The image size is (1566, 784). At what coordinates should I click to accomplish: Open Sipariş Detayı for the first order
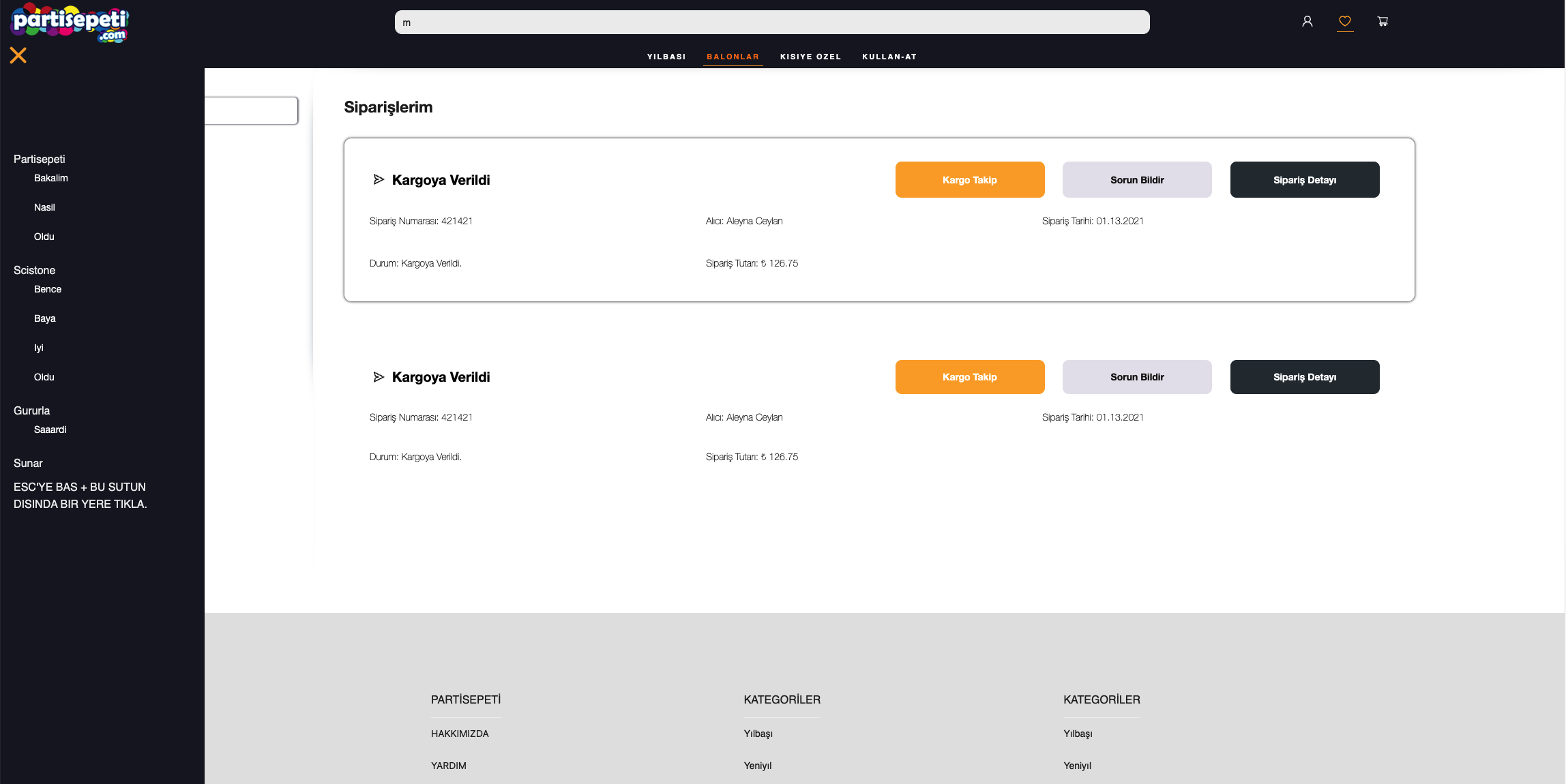tap(1304, 179)
